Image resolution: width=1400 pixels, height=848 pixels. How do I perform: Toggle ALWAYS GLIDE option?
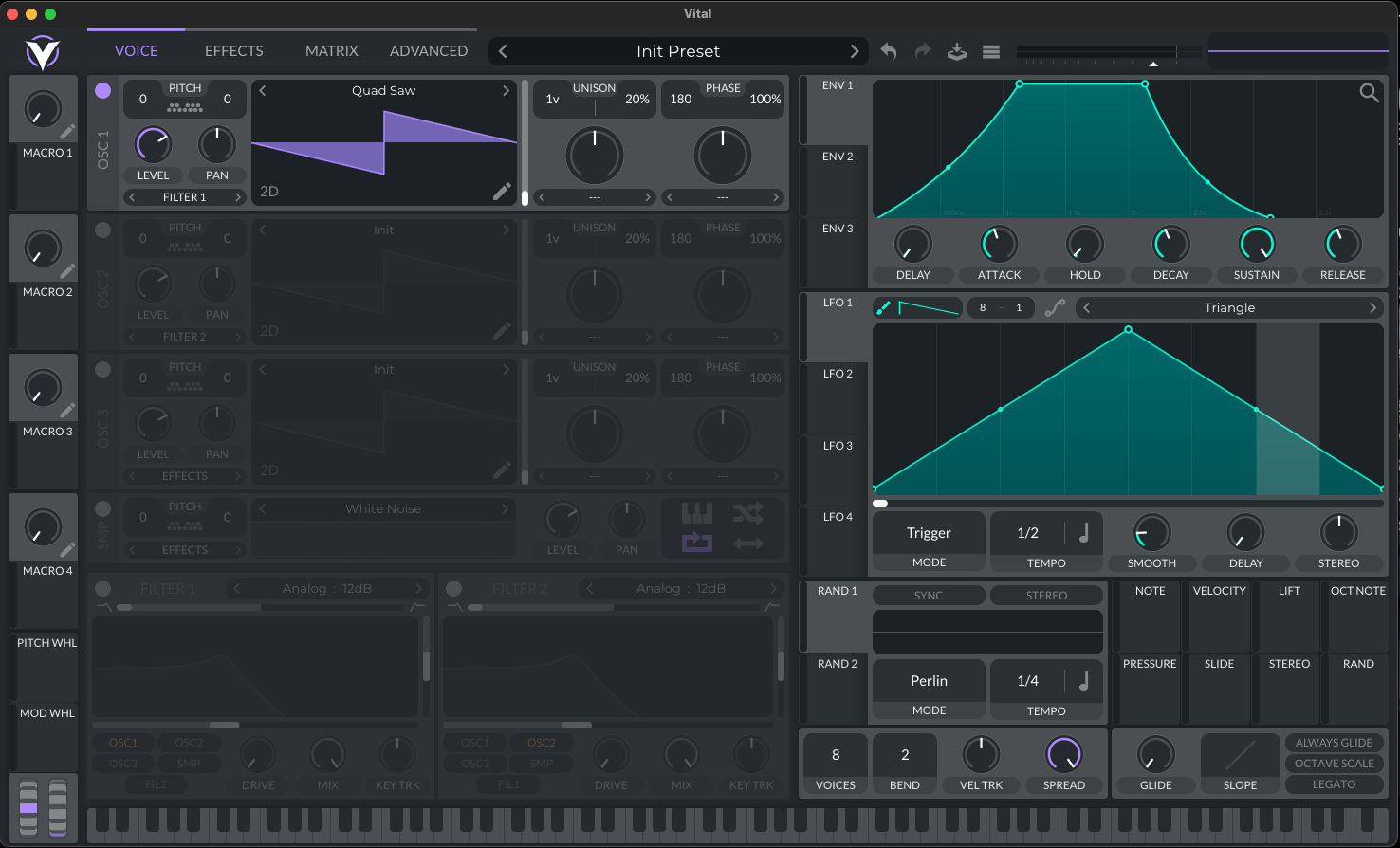(1334, 743)
